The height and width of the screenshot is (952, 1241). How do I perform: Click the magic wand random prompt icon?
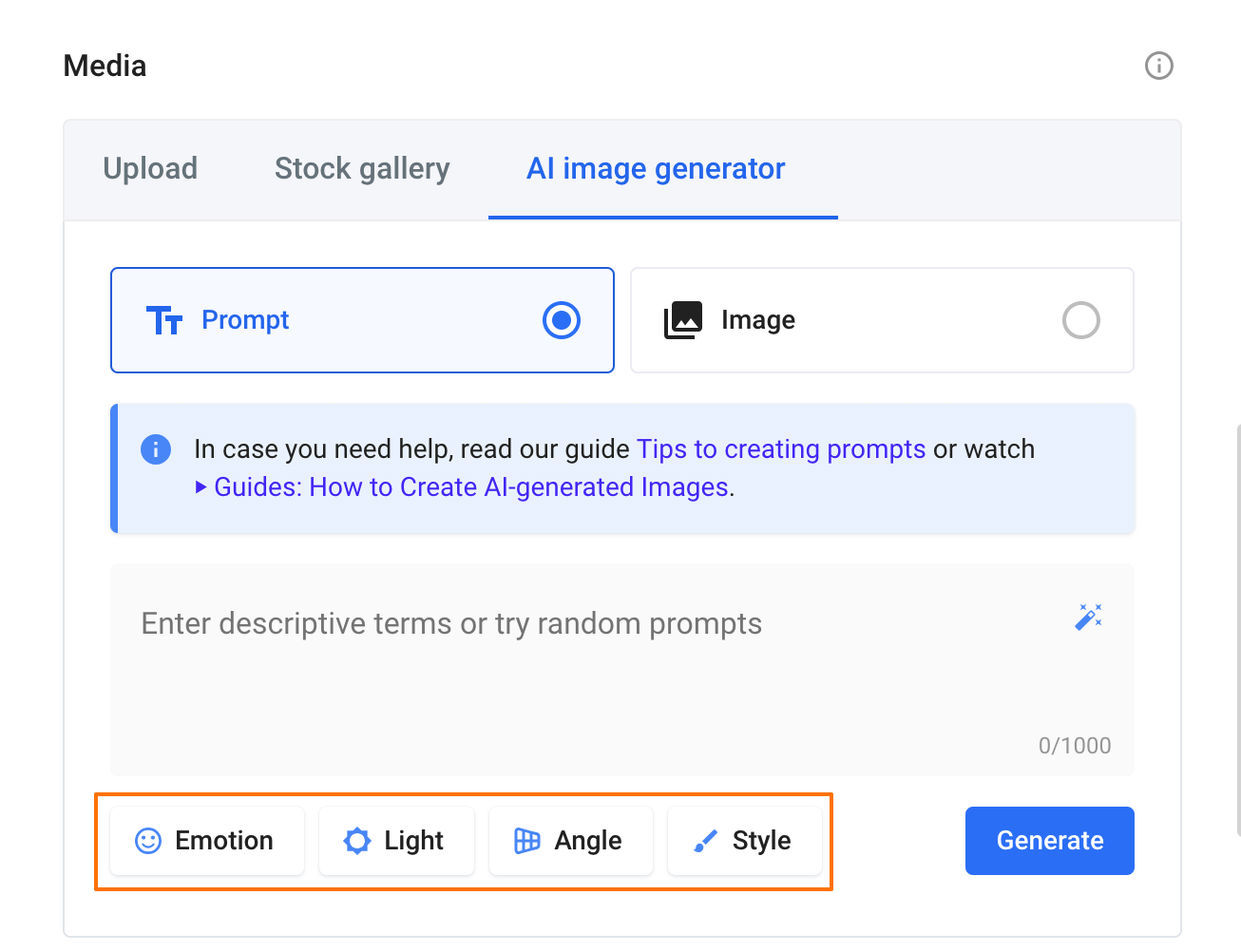(1088, 618)
